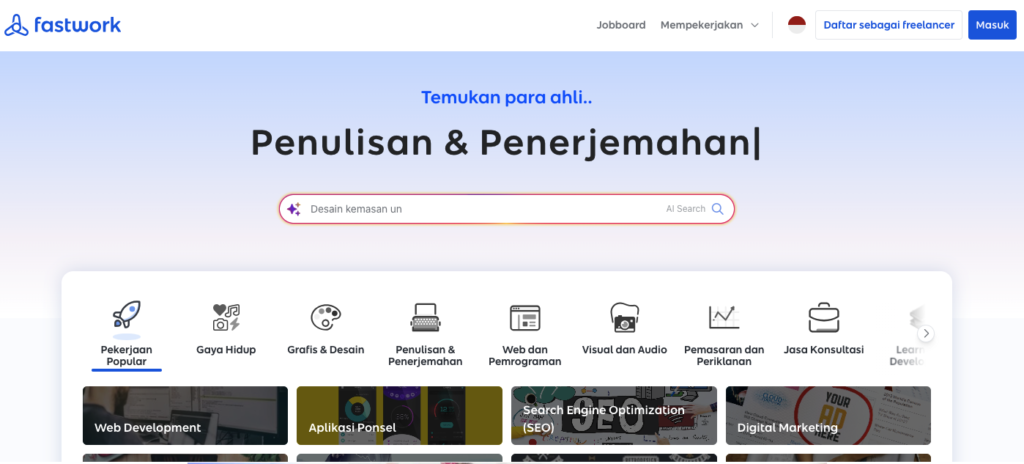Select the Gaya Hidup category icon
This screenshot has height=464, width=1024.
[226, 317]
